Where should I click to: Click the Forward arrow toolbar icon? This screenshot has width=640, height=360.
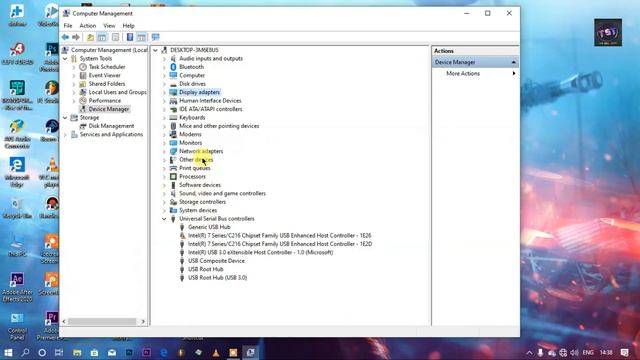(76, 37)
